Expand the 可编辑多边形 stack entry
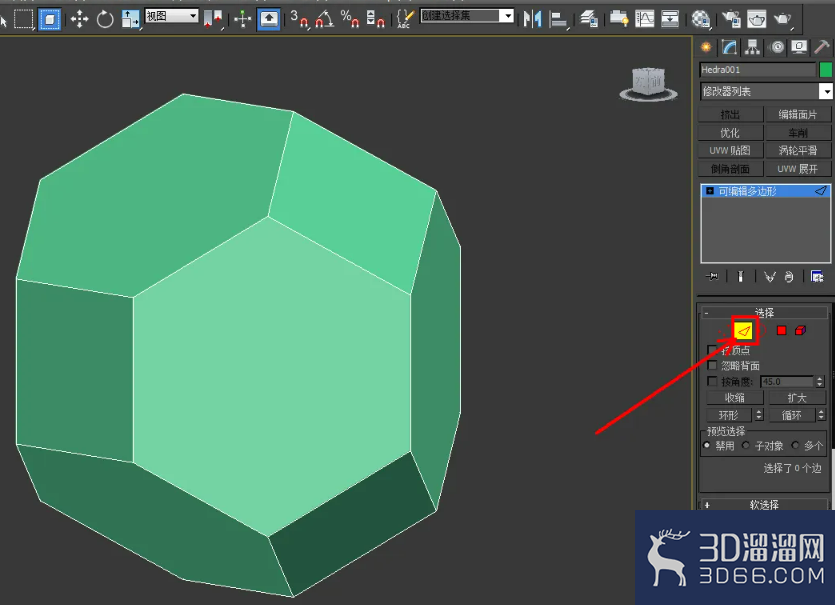The width and height of the screenshot is (835, 605). [709, 191]
